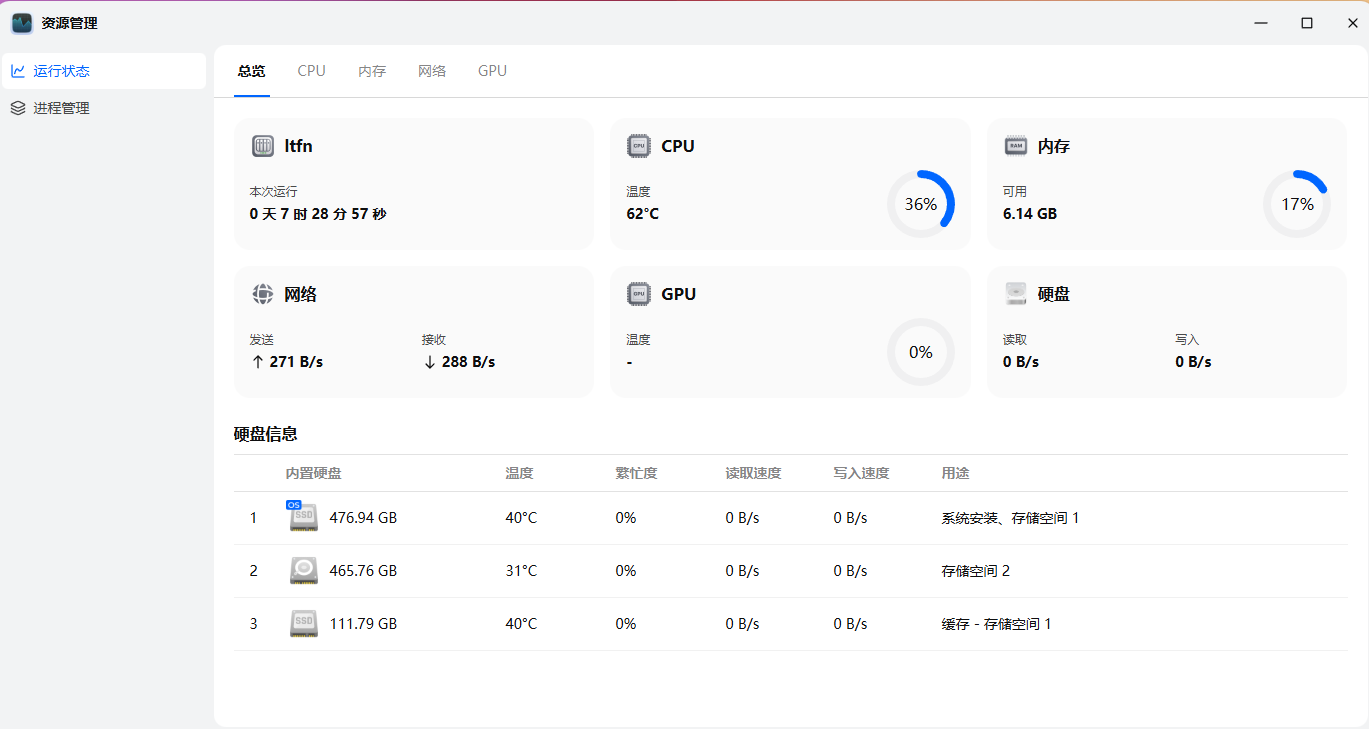Image resolution: width=1369 pixels, height=729 pixels.
Task: Switch to the CPU tab
Action: (x=311, y=71)
